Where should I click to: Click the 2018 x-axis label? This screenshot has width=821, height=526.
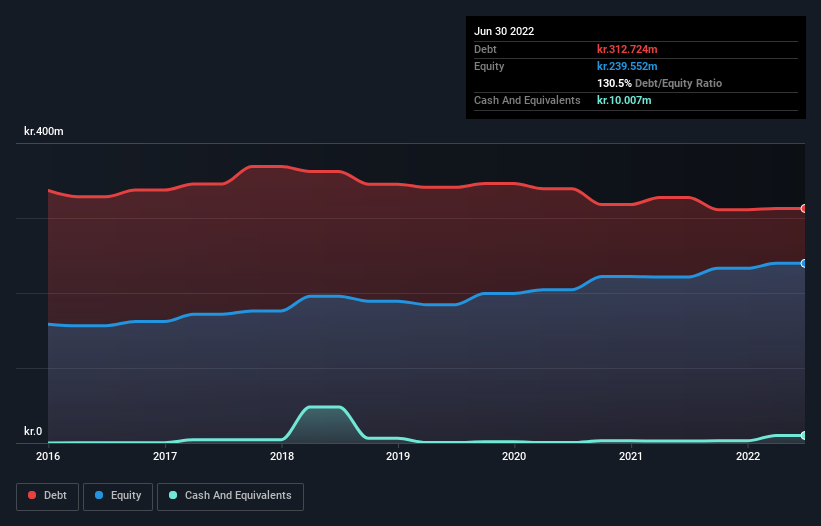point(282,456)
